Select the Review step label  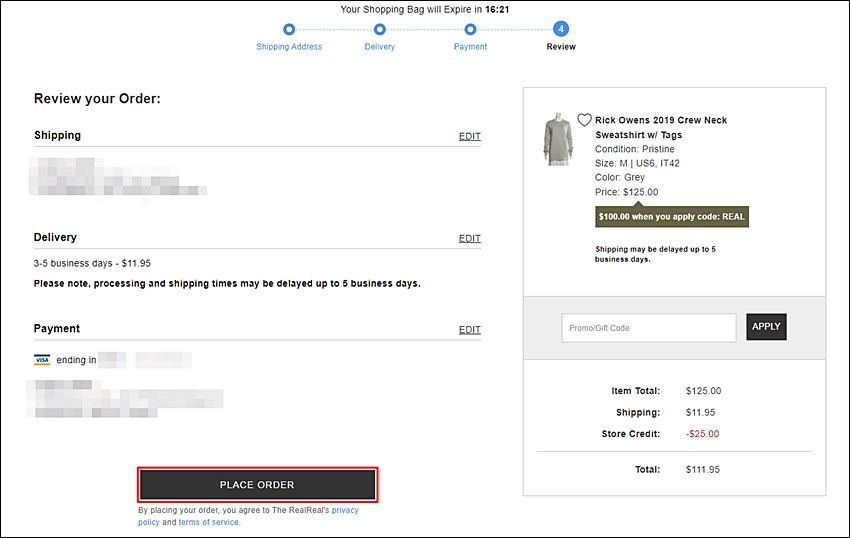click(x=561, y=47)
